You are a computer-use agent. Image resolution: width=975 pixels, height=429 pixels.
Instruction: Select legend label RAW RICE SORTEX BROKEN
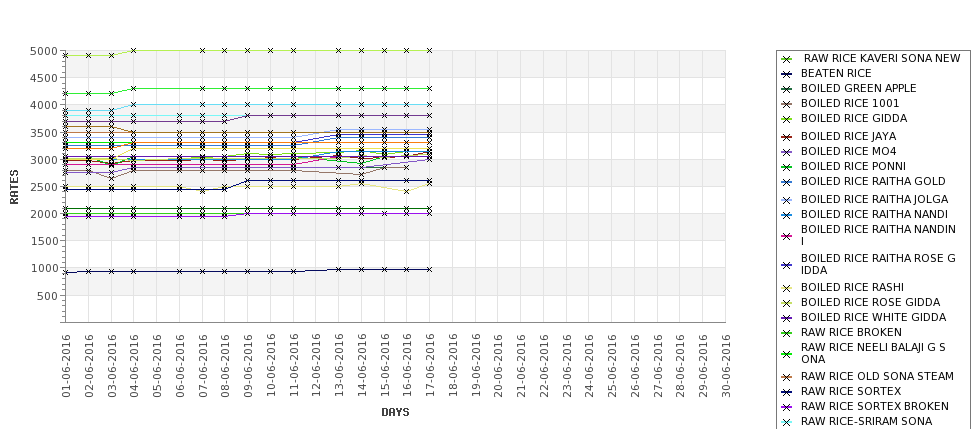[x=874, y=406]
